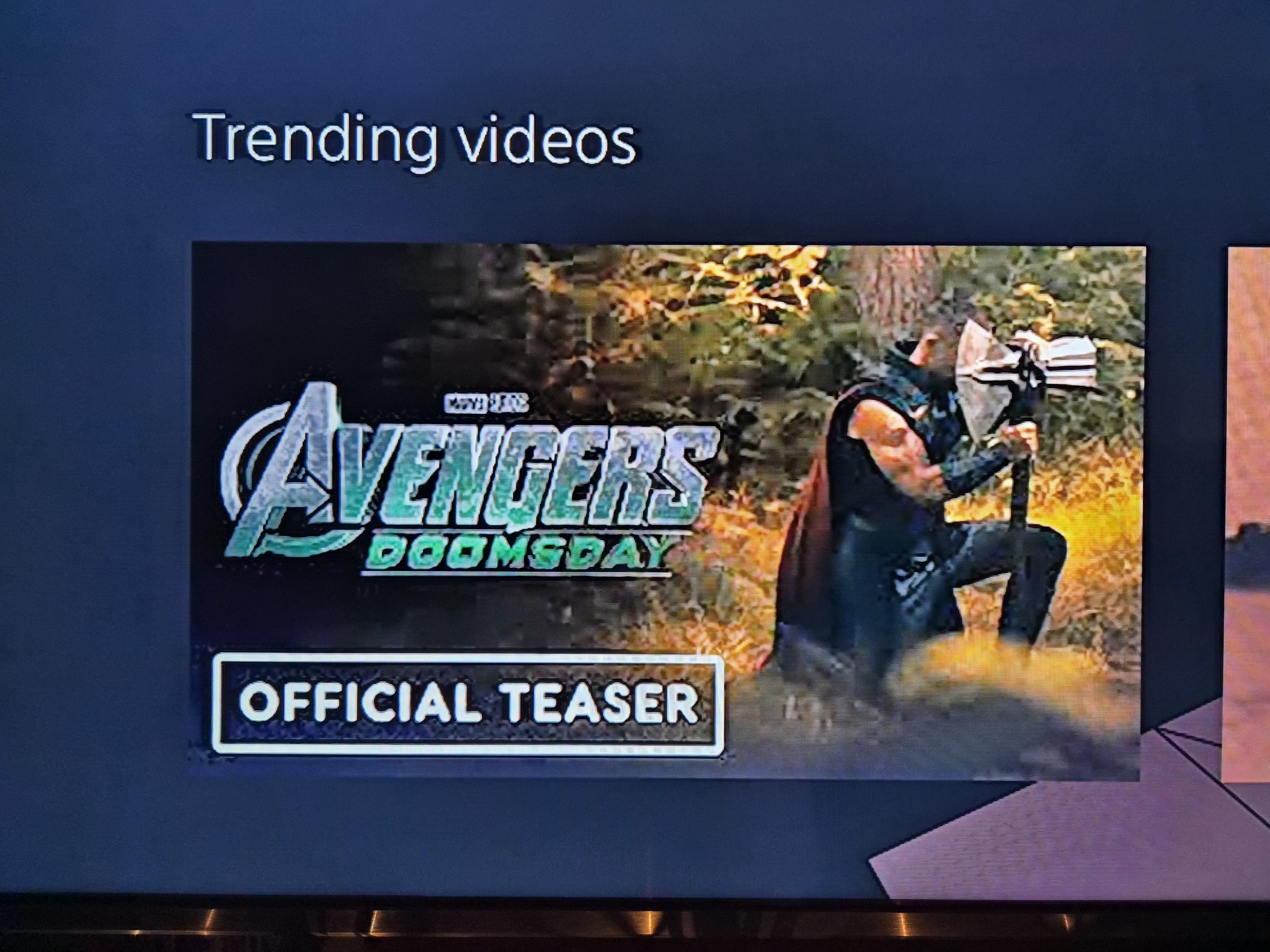Click the OFFICIAL TEASER badge
The image size is (1270, 952).
[468, 704]
